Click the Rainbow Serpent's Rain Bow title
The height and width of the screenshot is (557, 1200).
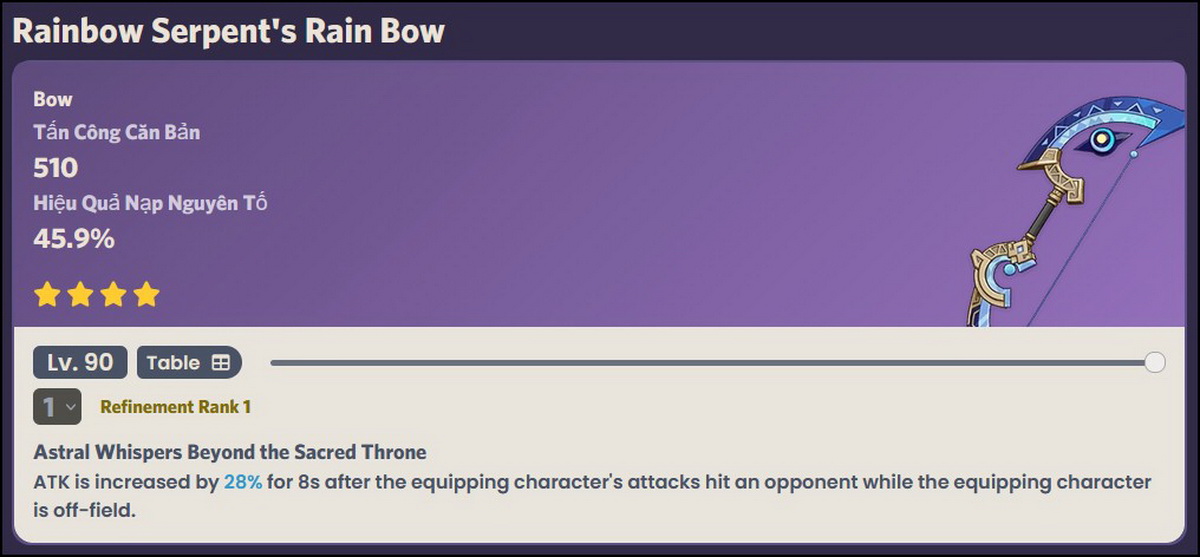point(228,31)
